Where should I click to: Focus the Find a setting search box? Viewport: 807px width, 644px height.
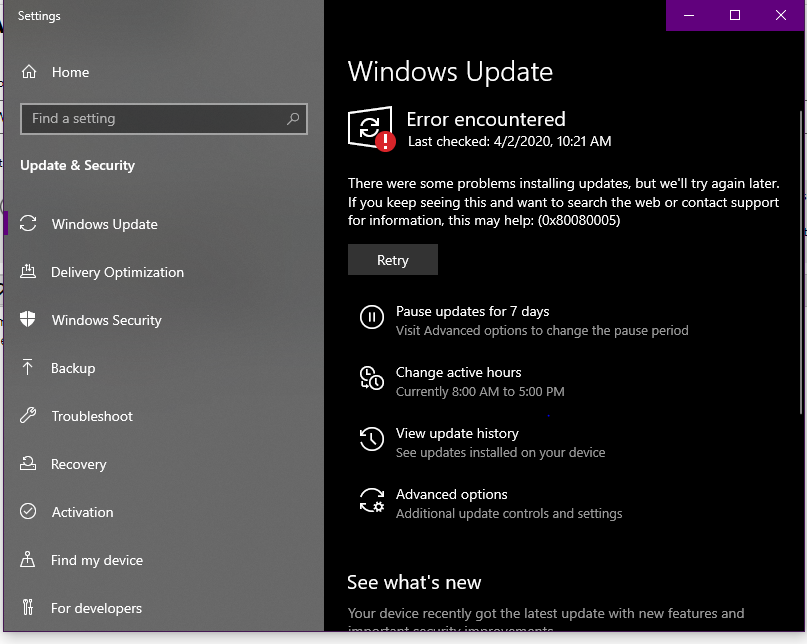(x=164, y=119)
